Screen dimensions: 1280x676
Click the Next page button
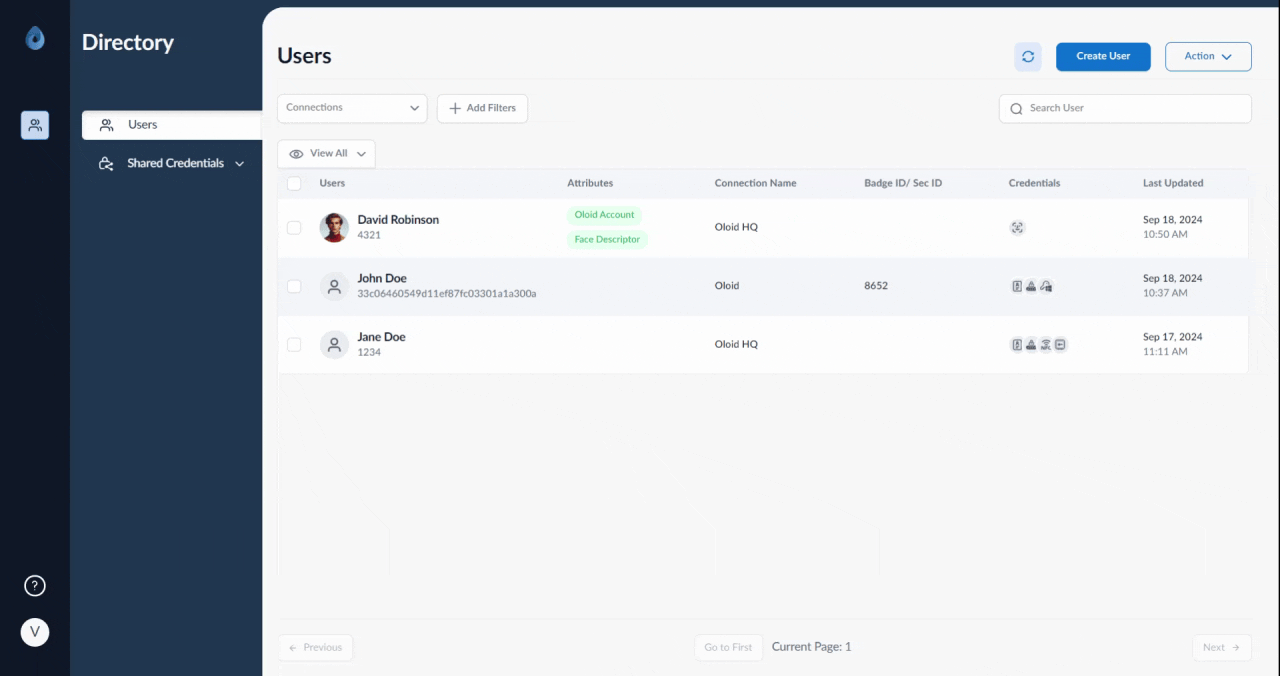1222,648
